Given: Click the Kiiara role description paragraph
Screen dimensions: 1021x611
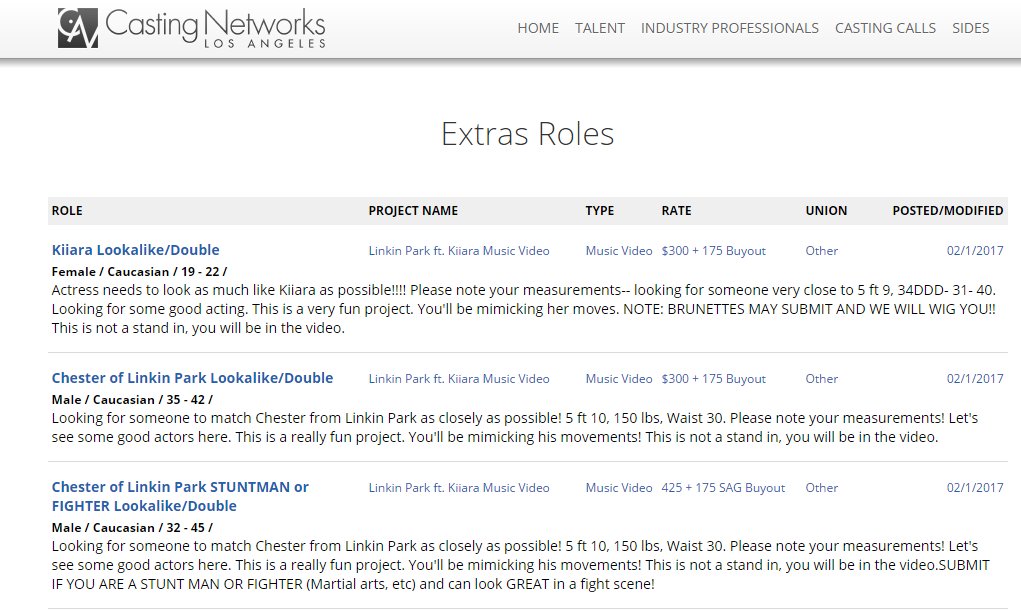Looking at the screenshot, I should (524, 309).
